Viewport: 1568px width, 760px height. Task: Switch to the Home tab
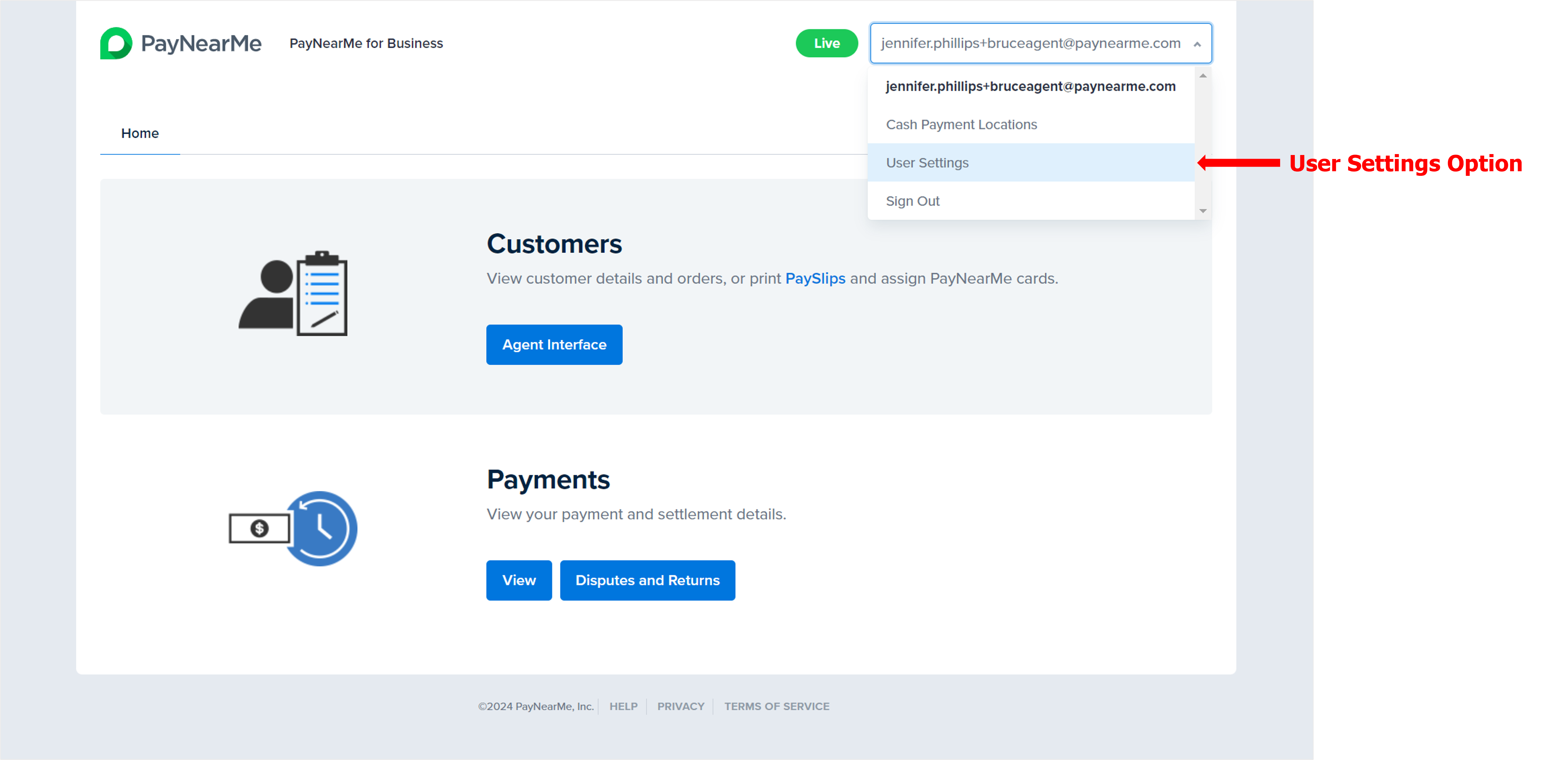(x=140, y=133)
